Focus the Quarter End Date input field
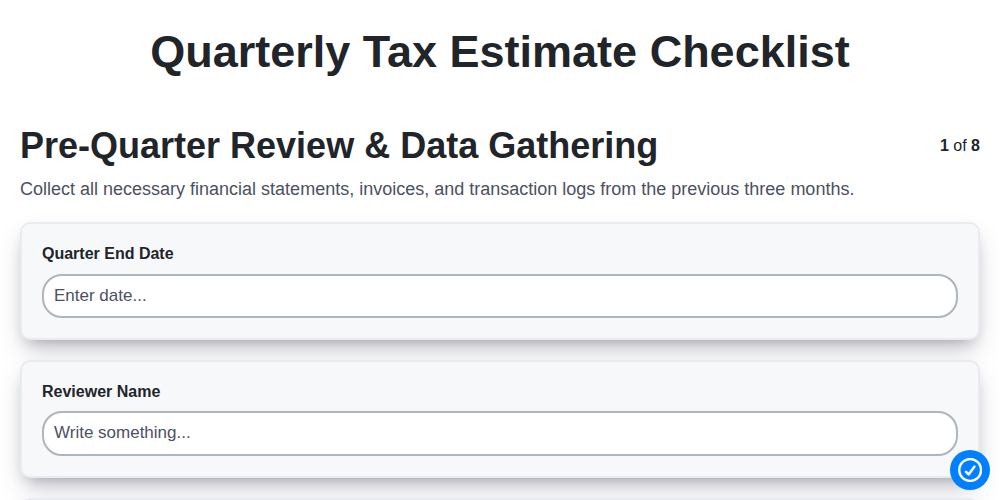Viewport: 1000px width, 500px height. click(x=499, y=296)
